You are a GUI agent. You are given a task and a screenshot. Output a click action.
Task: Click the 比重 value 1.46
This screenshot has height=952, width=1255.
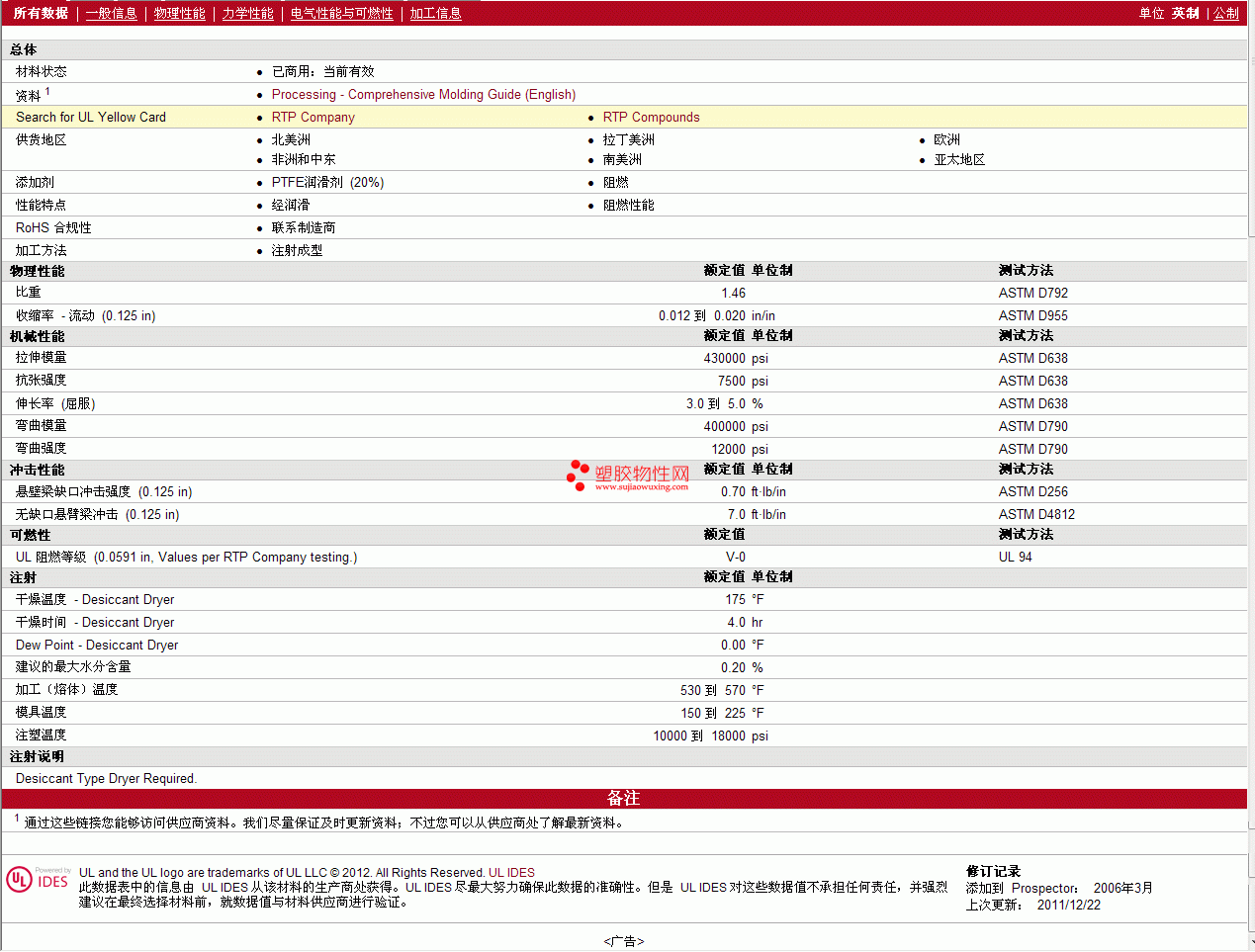733,293
